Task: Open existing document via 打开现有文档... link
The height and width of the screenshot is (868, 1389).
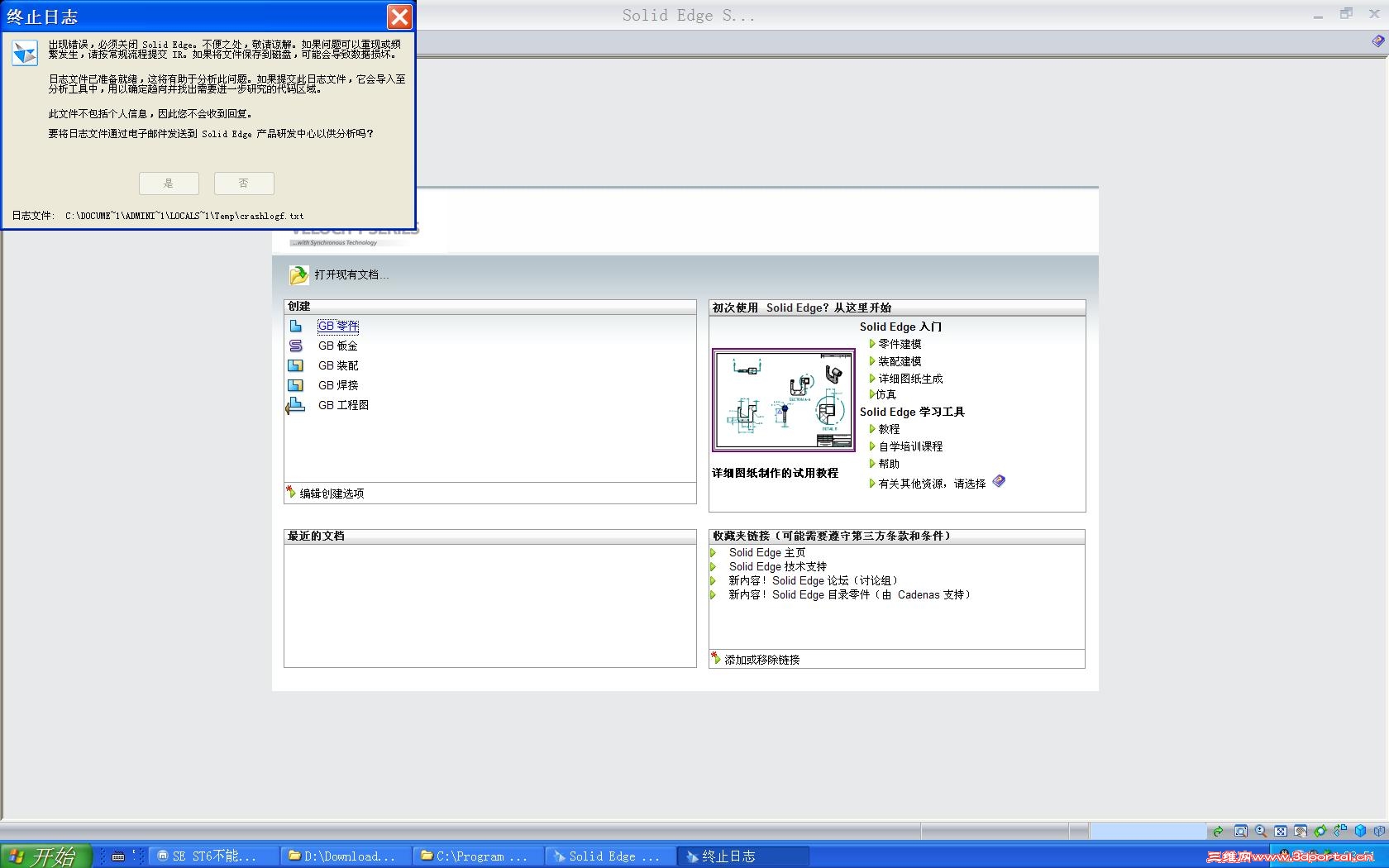Action: click(351, 274)
